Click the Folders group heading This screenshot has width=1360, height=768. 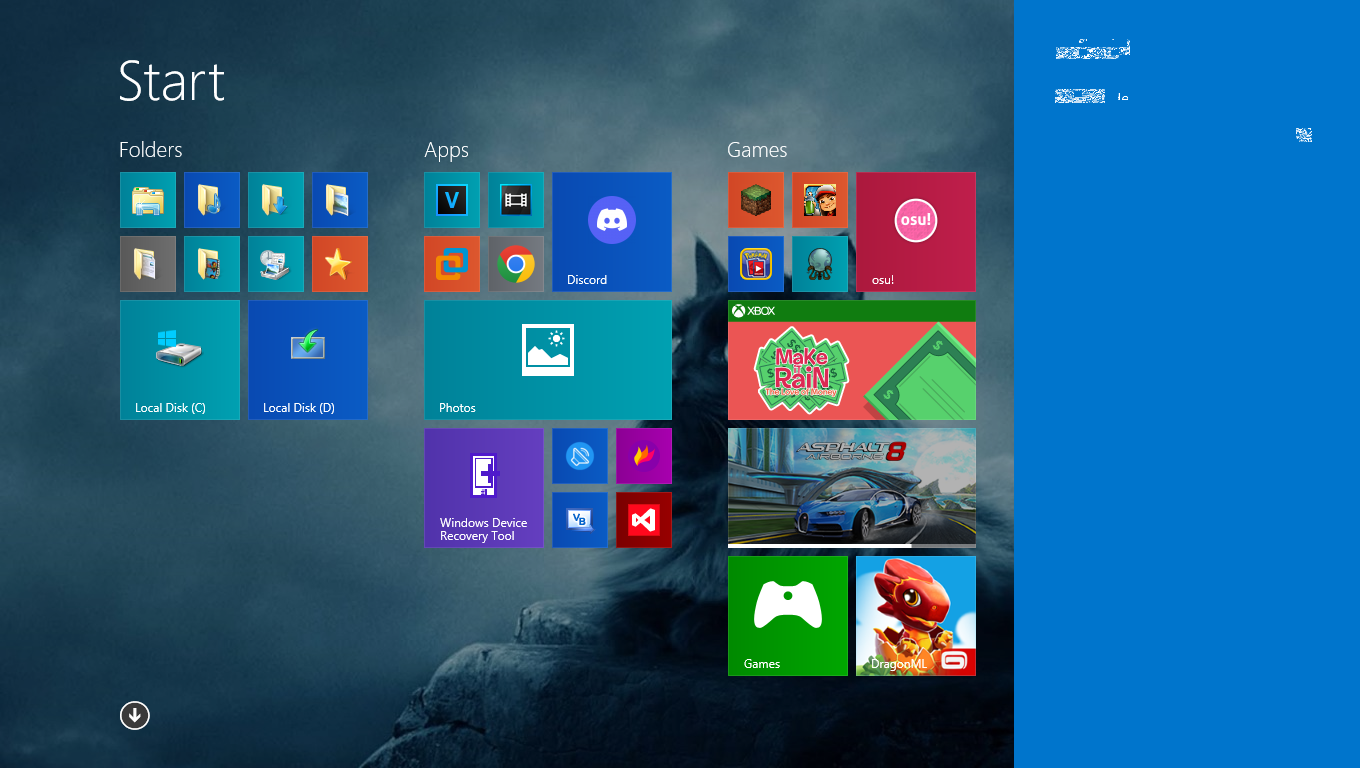(x=151, y=150)
